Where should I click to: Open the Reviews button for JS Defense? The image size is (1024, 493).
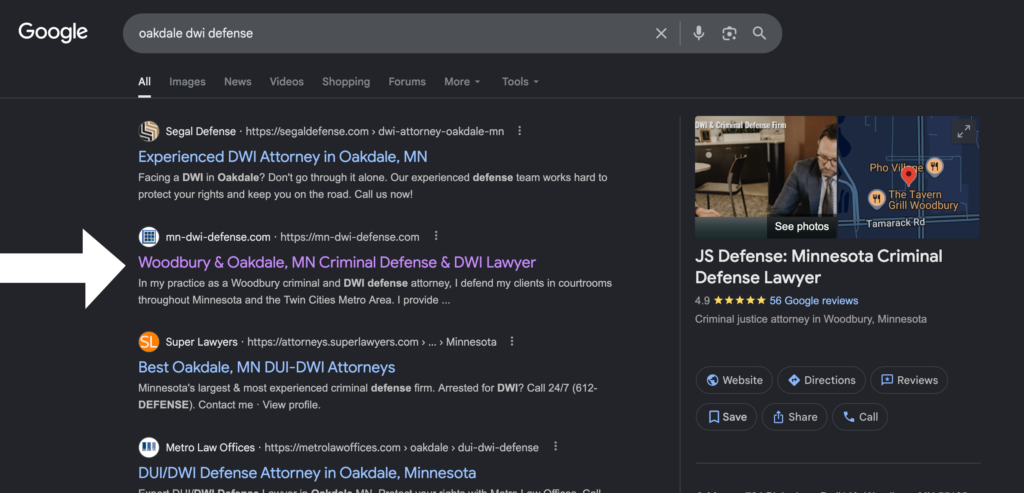909,380
